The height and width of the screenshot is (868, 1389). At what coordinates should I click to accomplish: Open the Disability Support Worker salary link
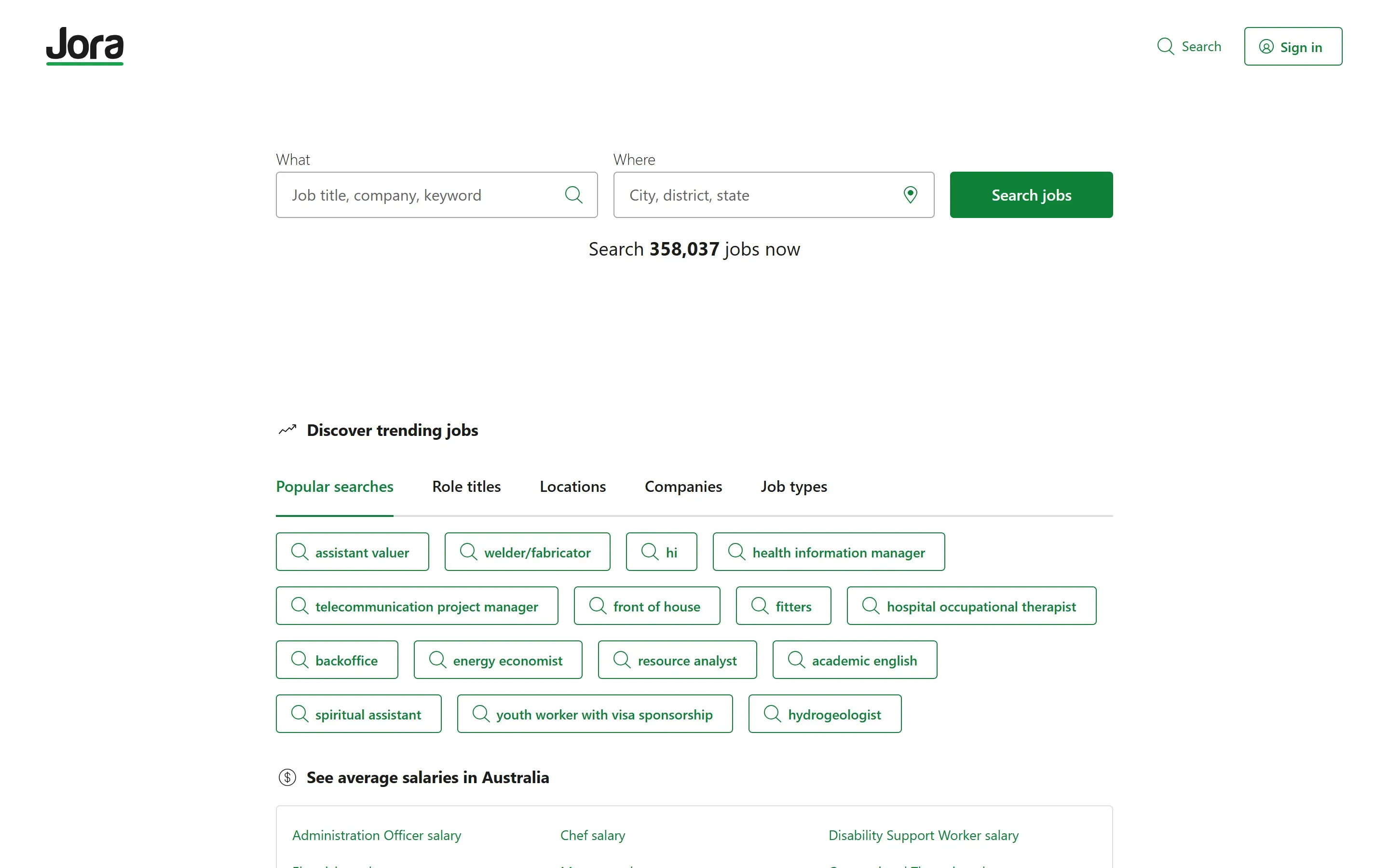pos(924,835)
